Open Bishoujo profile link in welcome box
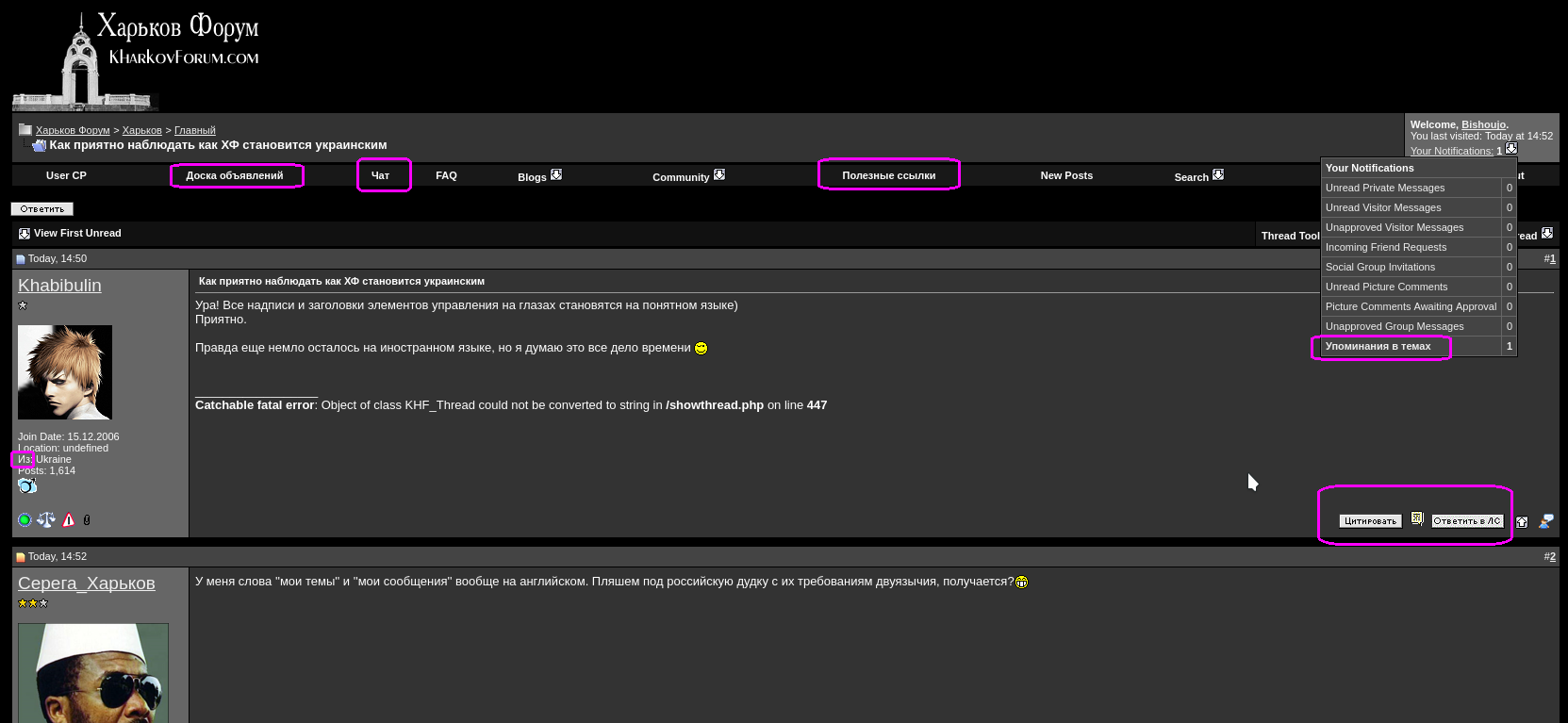The height and width of the screenshot is (723, 1568). coord(1483,124)
